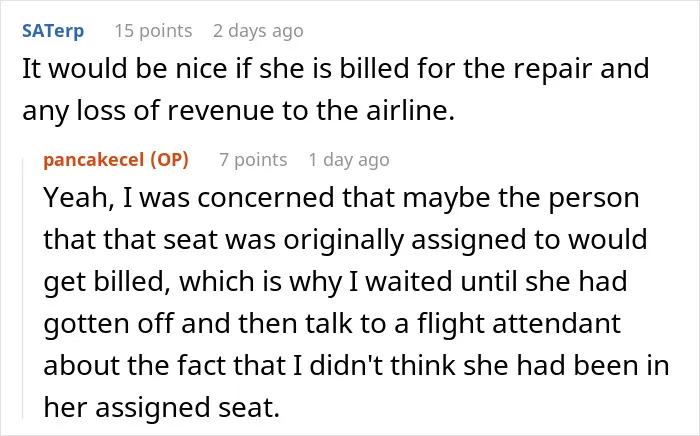700x436 pixels.
Task: Click the word revenue in SATerp's comment
Action: (221, 111)
